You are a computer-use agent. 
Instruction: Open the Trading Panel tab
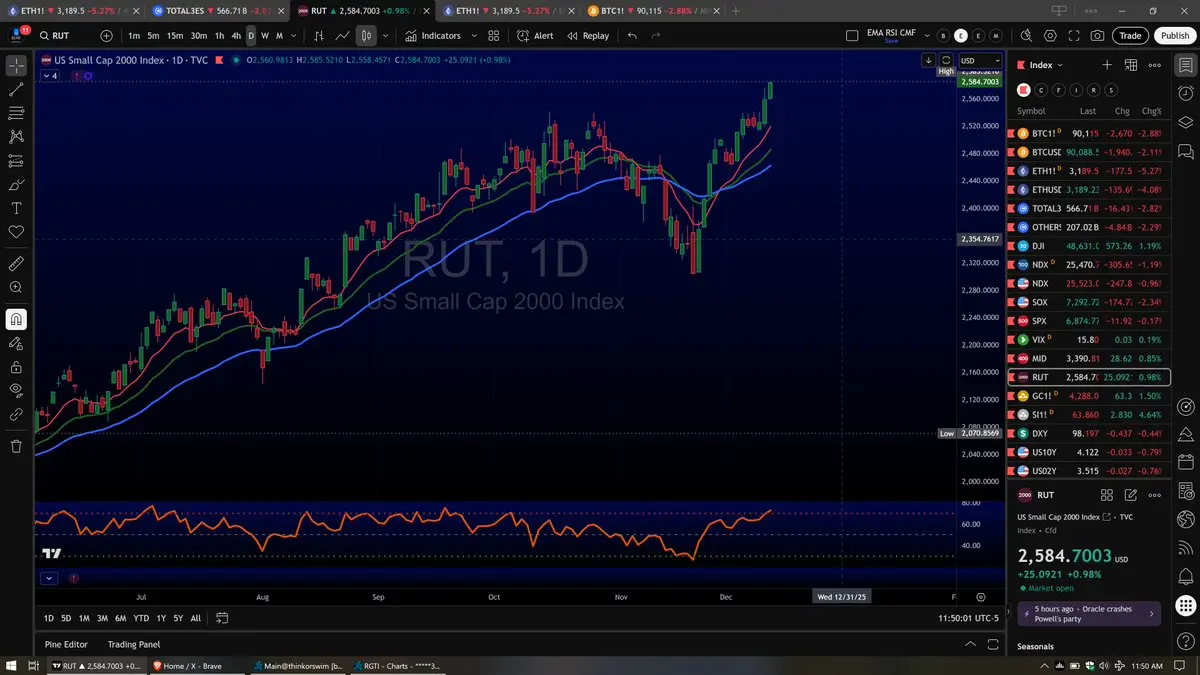point(134,645)
